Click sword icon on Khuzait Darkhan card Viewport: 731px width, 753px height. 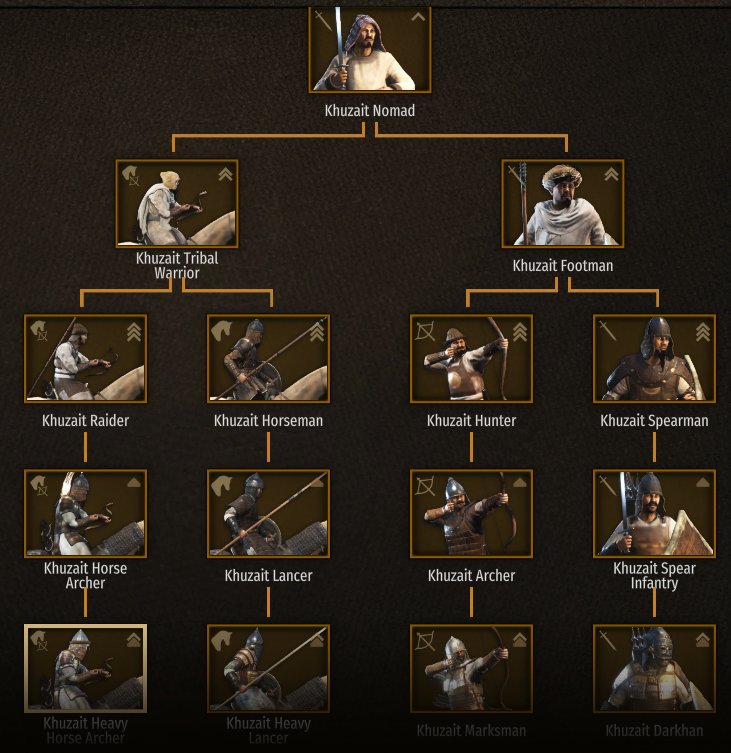(608, 641)
